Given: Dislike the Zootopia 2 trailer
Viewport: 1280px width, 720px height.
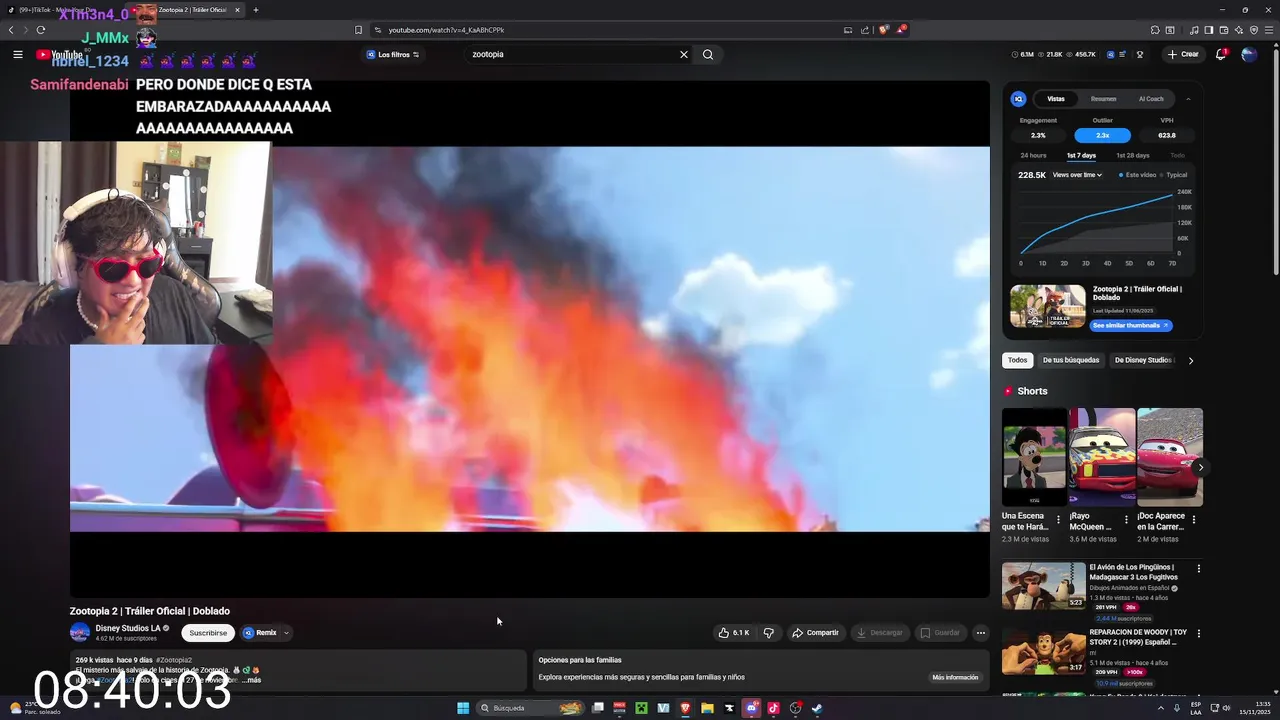Looking at the screenshot, I should pos(768,632).
